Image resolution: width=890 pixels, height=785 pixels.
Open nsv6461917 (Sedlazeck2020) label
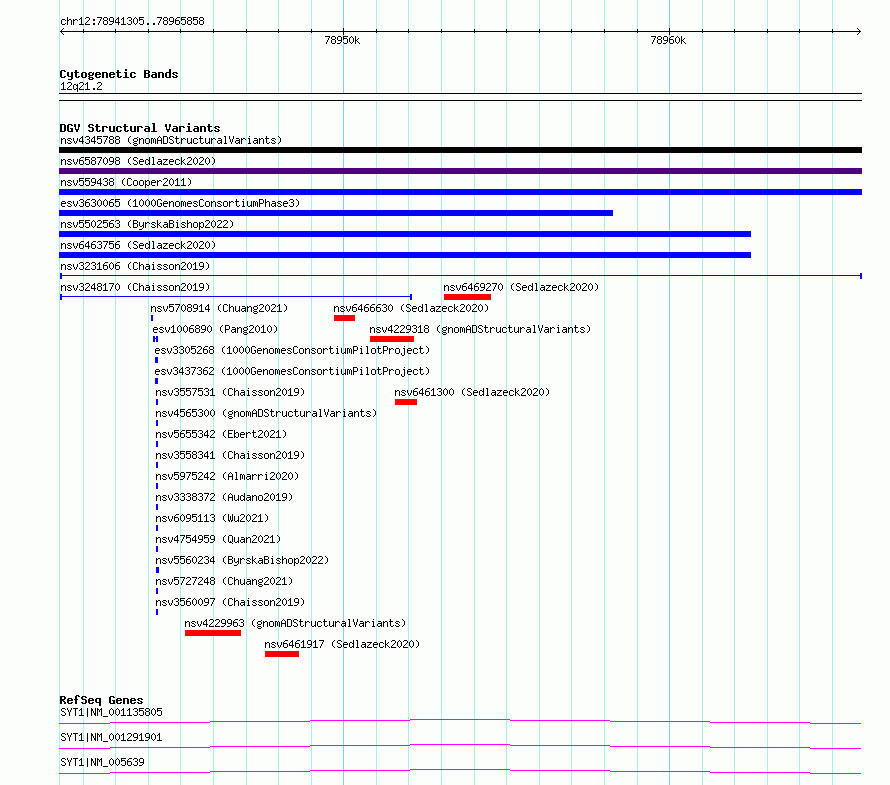pyautogui.click(x=342, y=644)
